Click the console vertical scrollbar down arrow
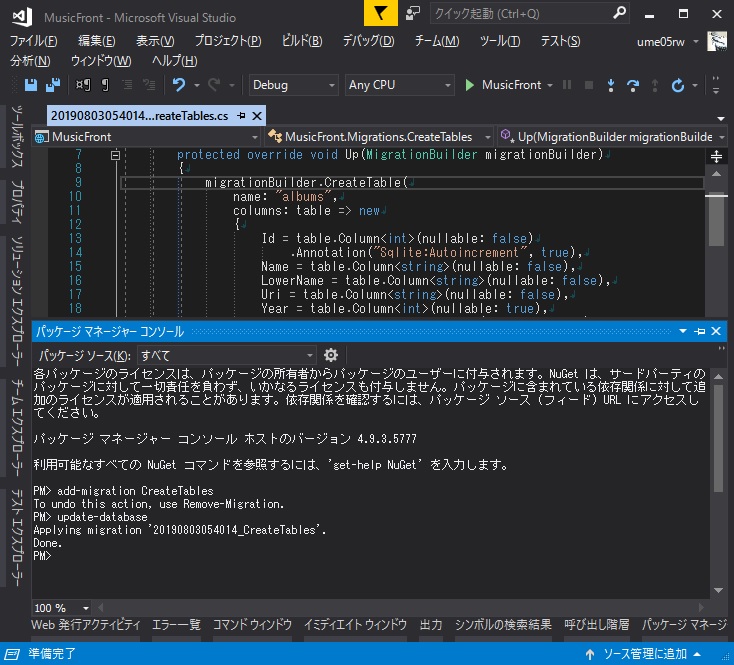Image resolution: width=734 pixels, height=665 pixels. click(718, 591)
